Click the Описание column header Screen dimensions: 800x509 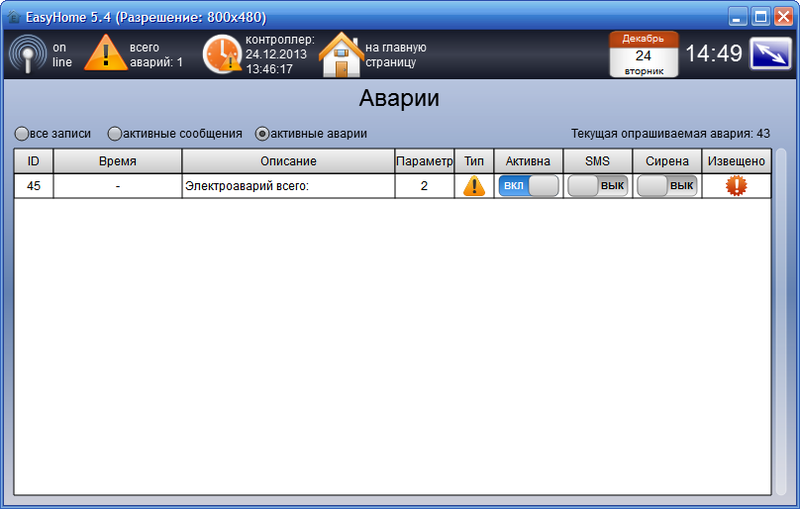click(x=288, y=161)
